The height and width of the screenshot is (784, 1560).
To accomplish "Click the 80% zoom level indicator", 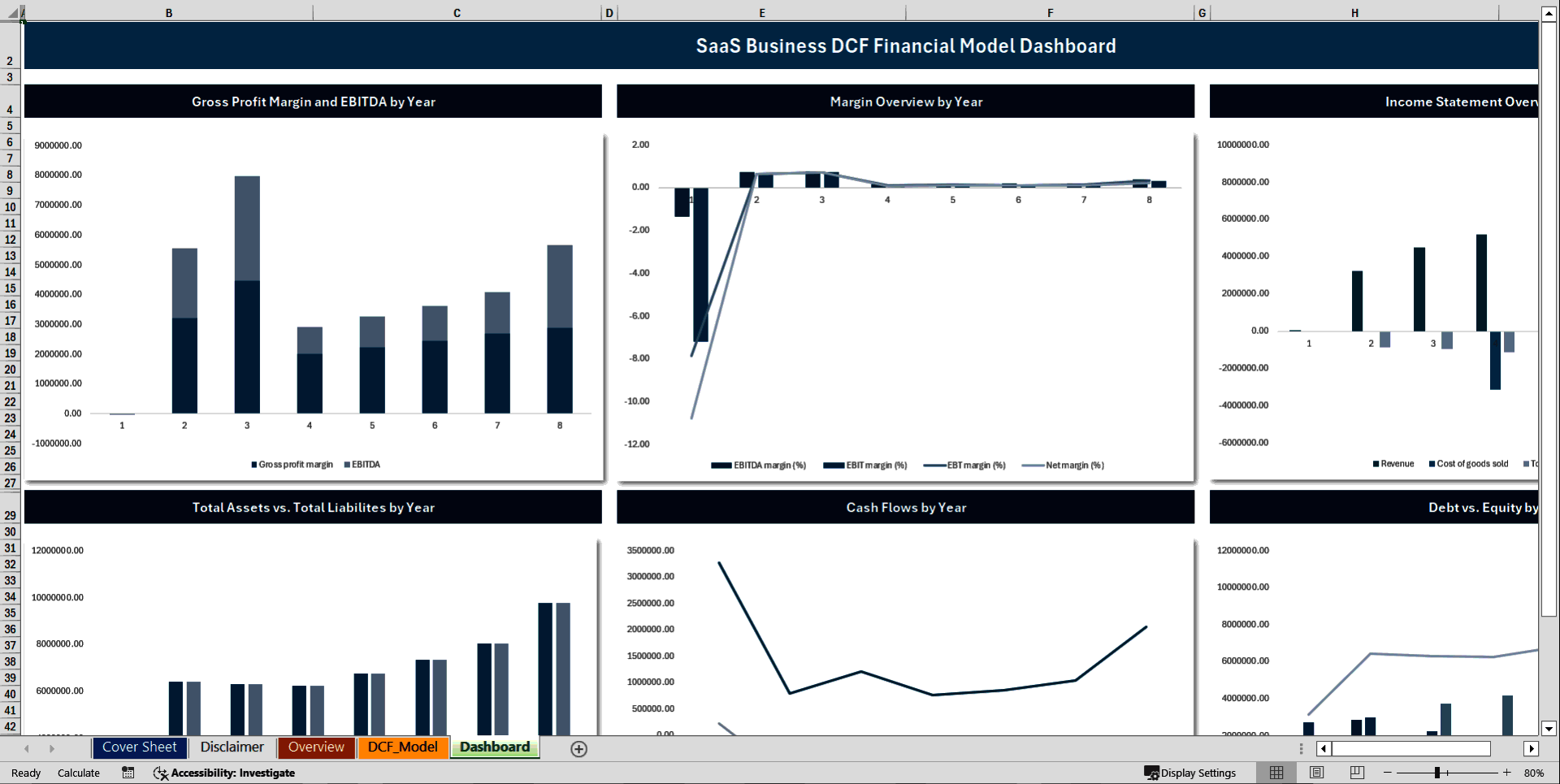I will point(1536,773).
